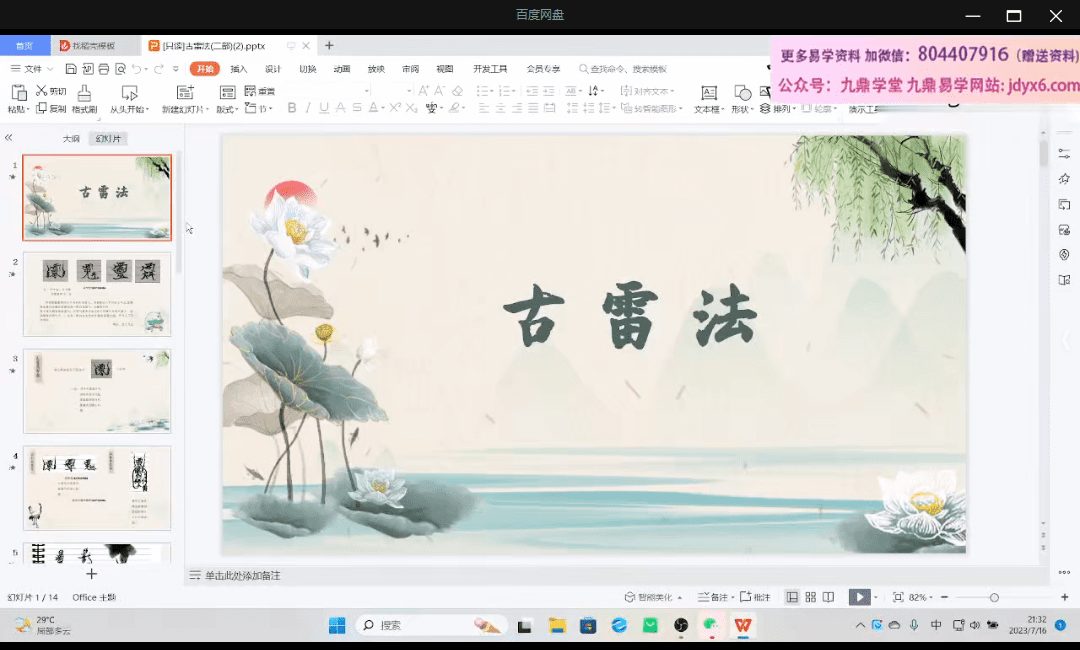Toggle Italic text formatting

point(308,108)
